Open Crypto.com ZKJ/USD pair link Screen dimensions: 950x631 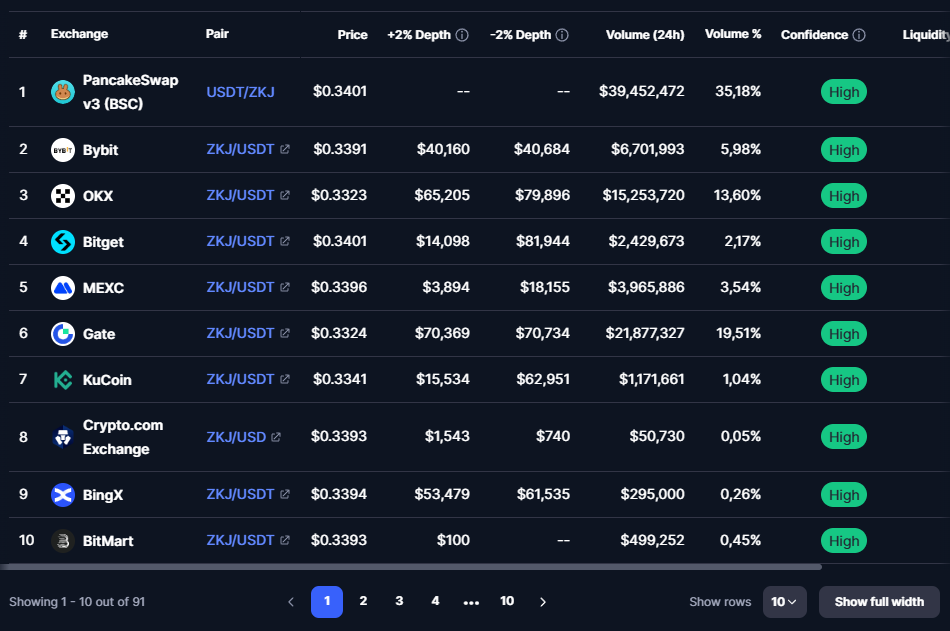point(236,437)
